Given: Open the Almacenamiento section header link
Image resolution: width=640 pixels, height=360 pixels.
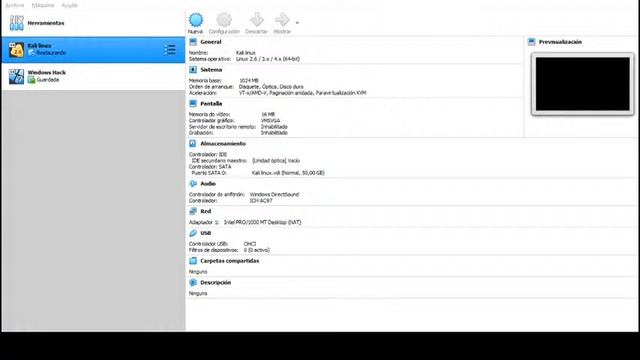Looking at the screenshot, I should [x=223, y=144].
